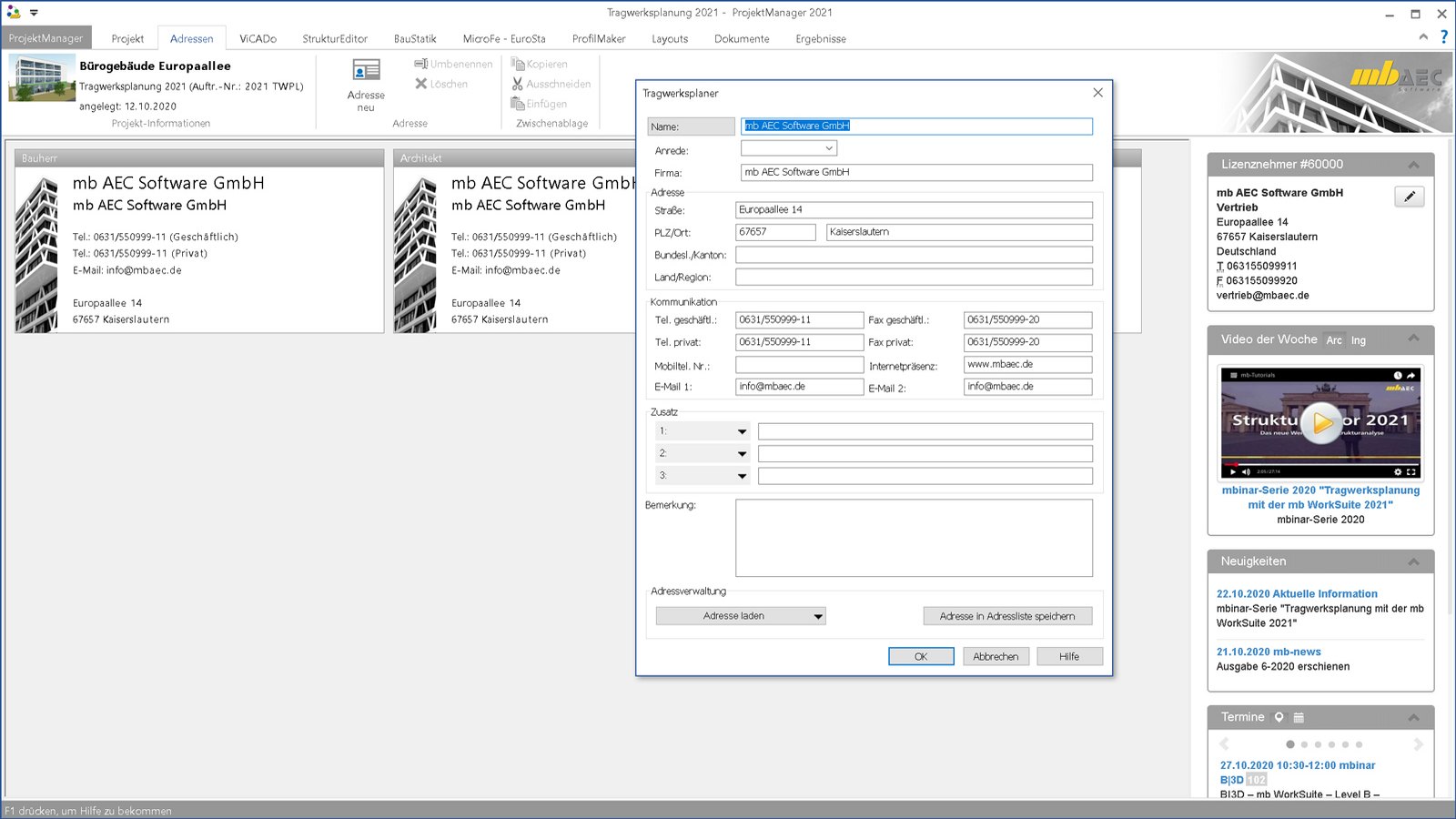Open the 21.10.2020 mb-news link
This screenshot has height=819, width=1456.
1269,652
